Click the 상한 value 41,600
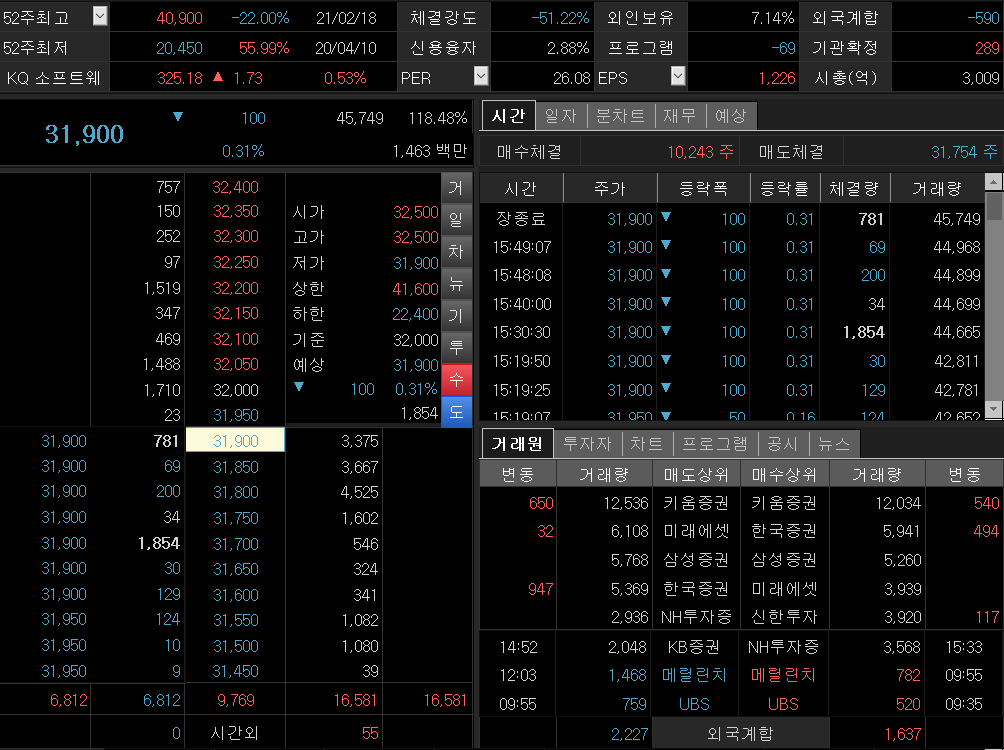 coord(415,289)
